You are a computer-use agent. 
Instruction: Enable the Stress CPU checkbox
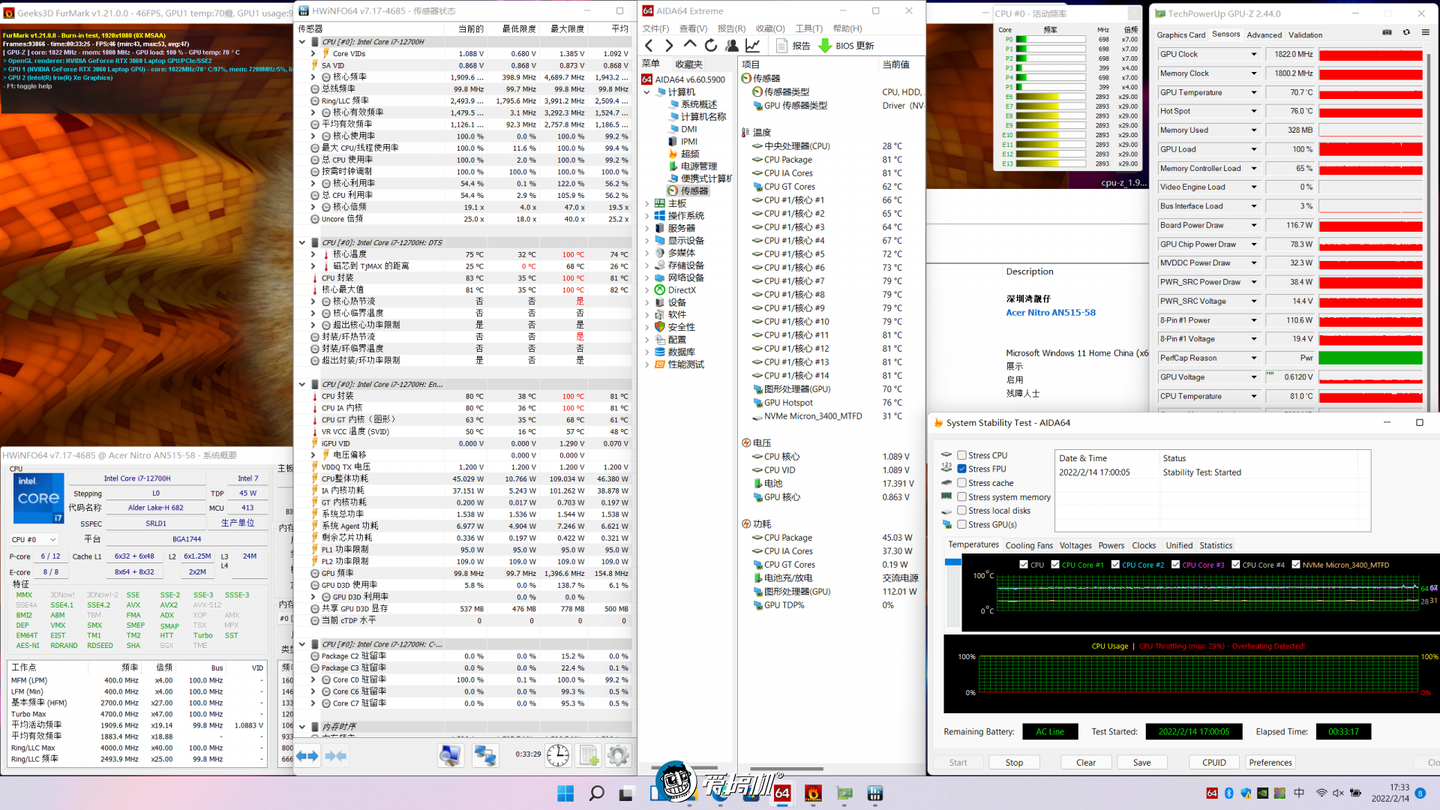click(x=962, y=455)
